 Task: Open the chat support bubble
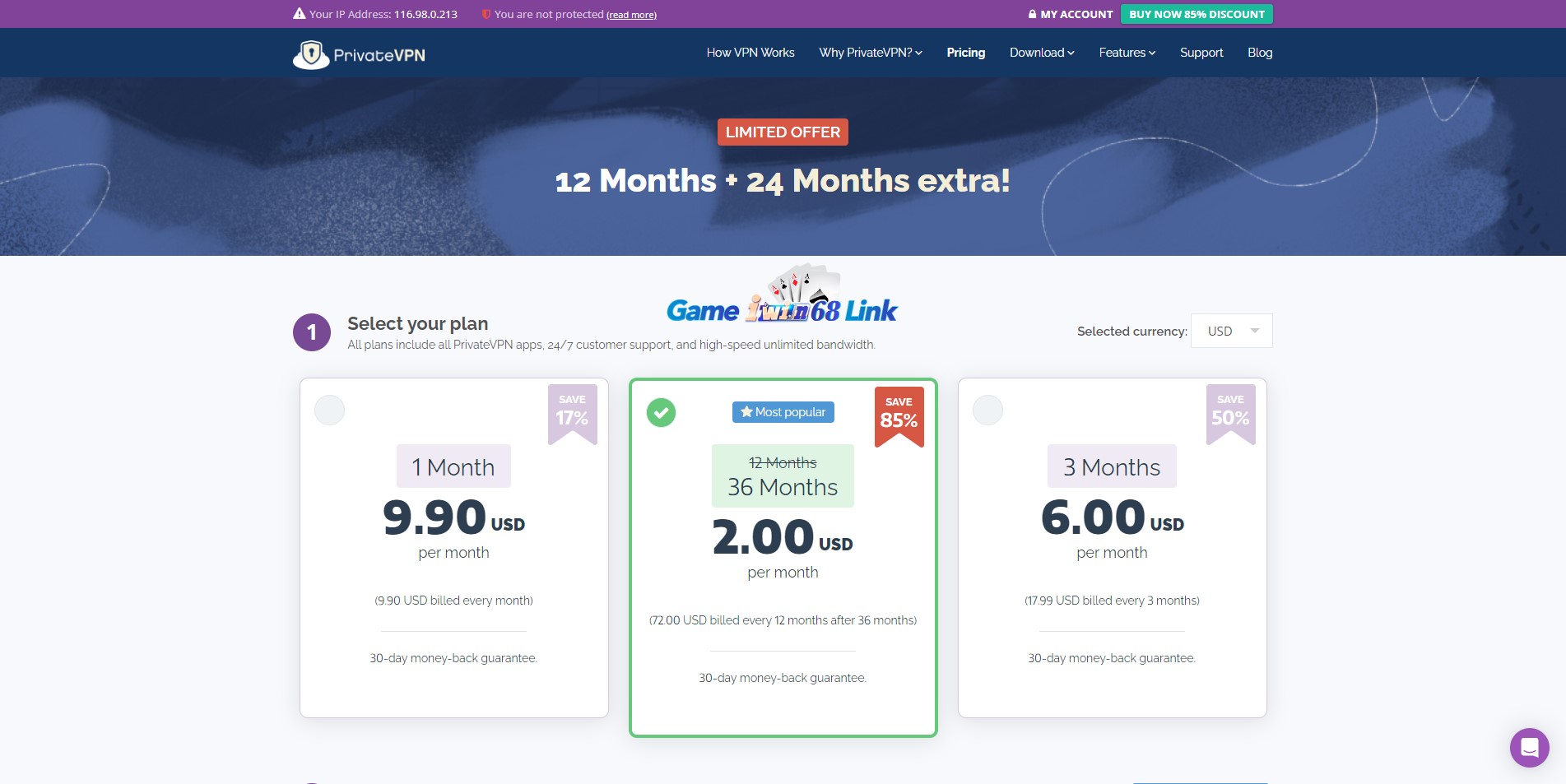coord(1528,747)
